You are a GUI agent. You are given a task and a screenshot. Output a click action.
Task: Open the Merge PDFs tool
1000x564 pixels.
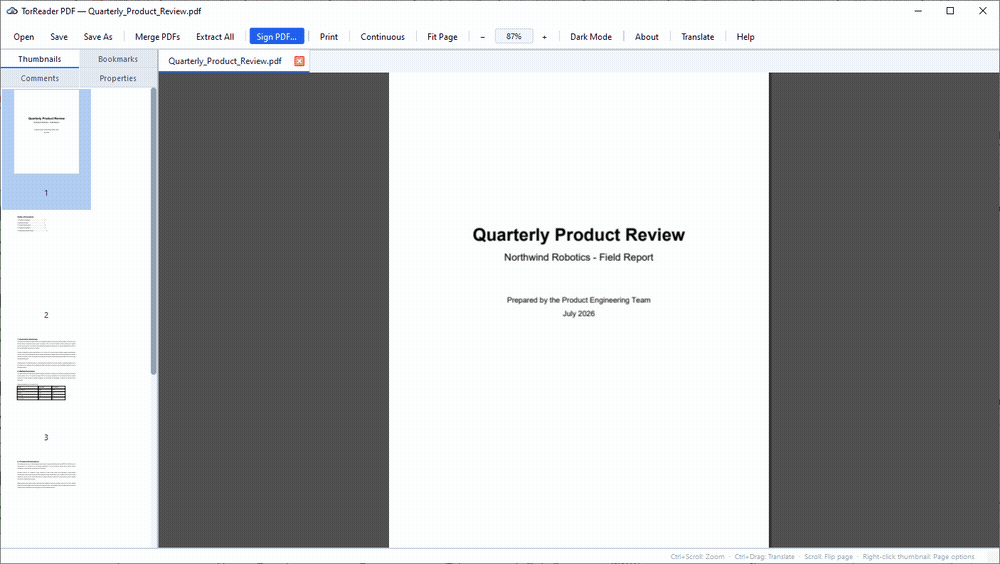158,37
